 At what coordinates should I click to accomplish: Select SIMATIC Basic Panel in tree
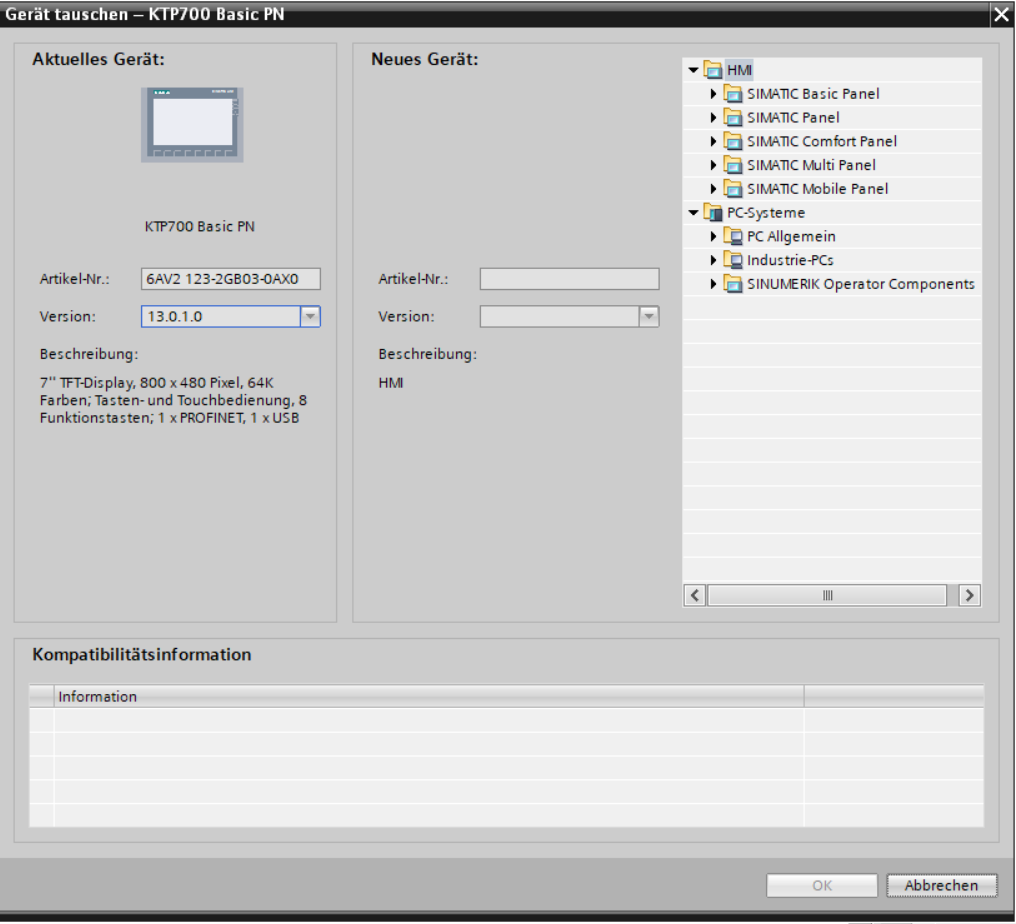point(813,94)
